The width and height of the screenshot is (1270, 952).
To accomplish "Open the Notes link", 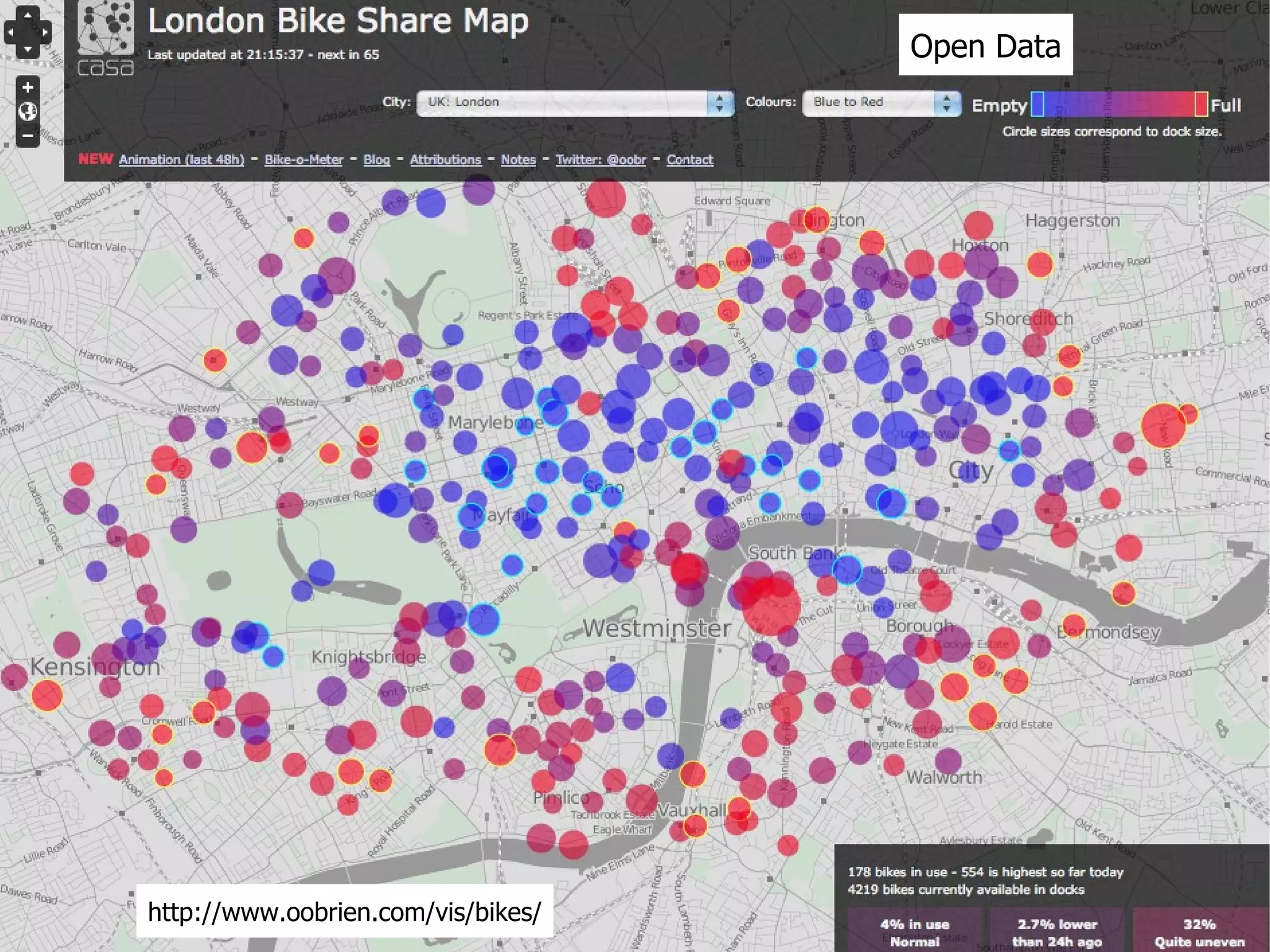I will click(518, 159).
